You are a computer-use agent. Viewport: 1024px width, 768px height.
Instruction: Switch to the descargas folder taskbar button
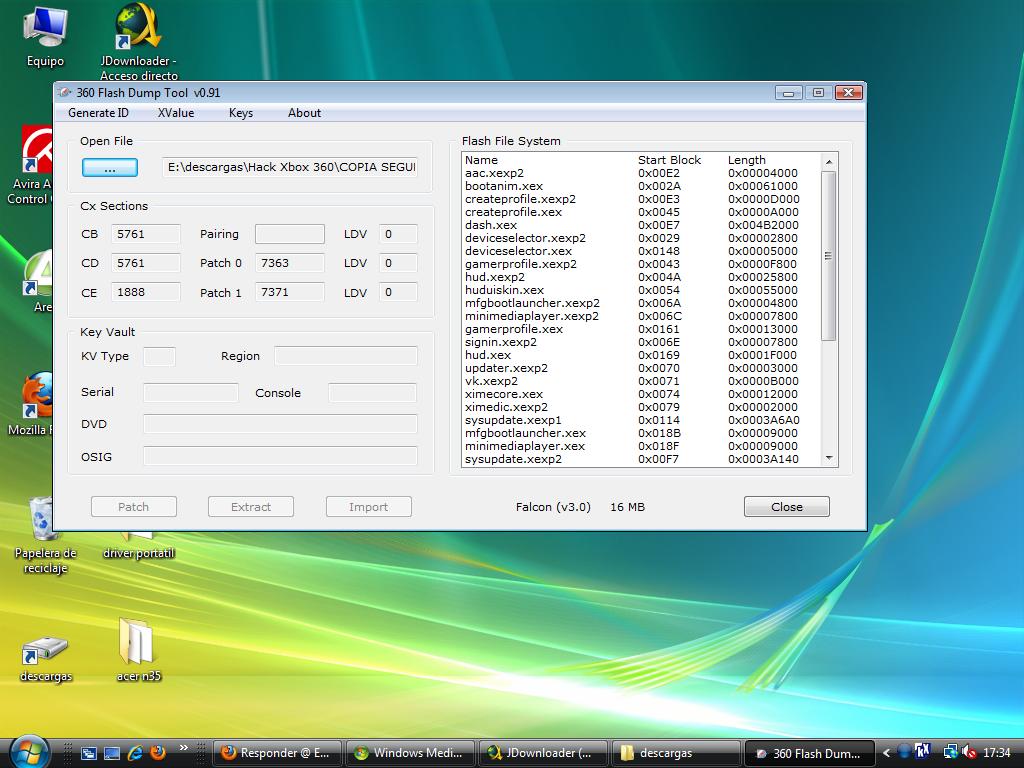pos(677,753)
